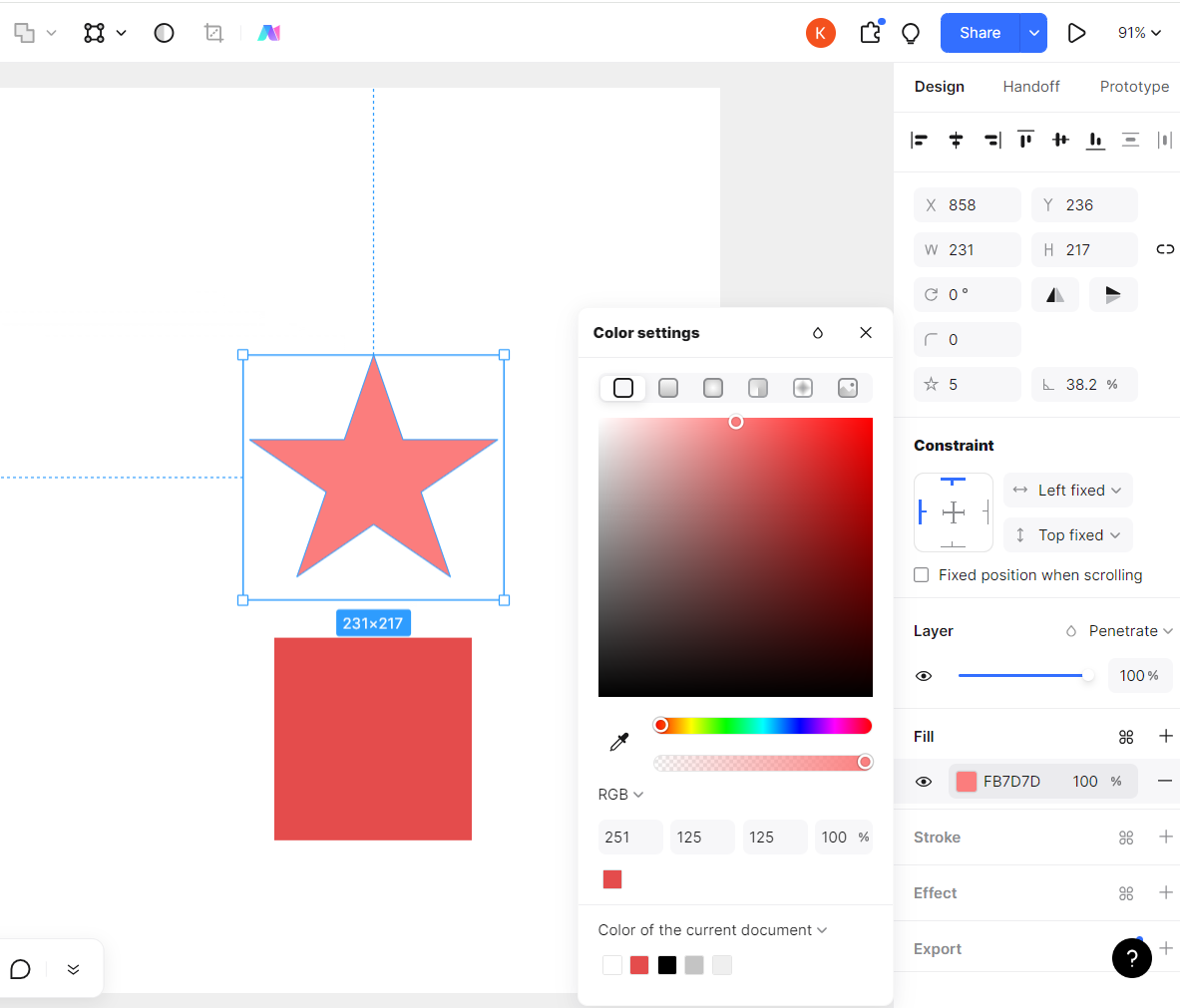The width and height of the screenshot is (1180, 1008).
Task: Align selection to top edge
Action: click(1025, 140)
